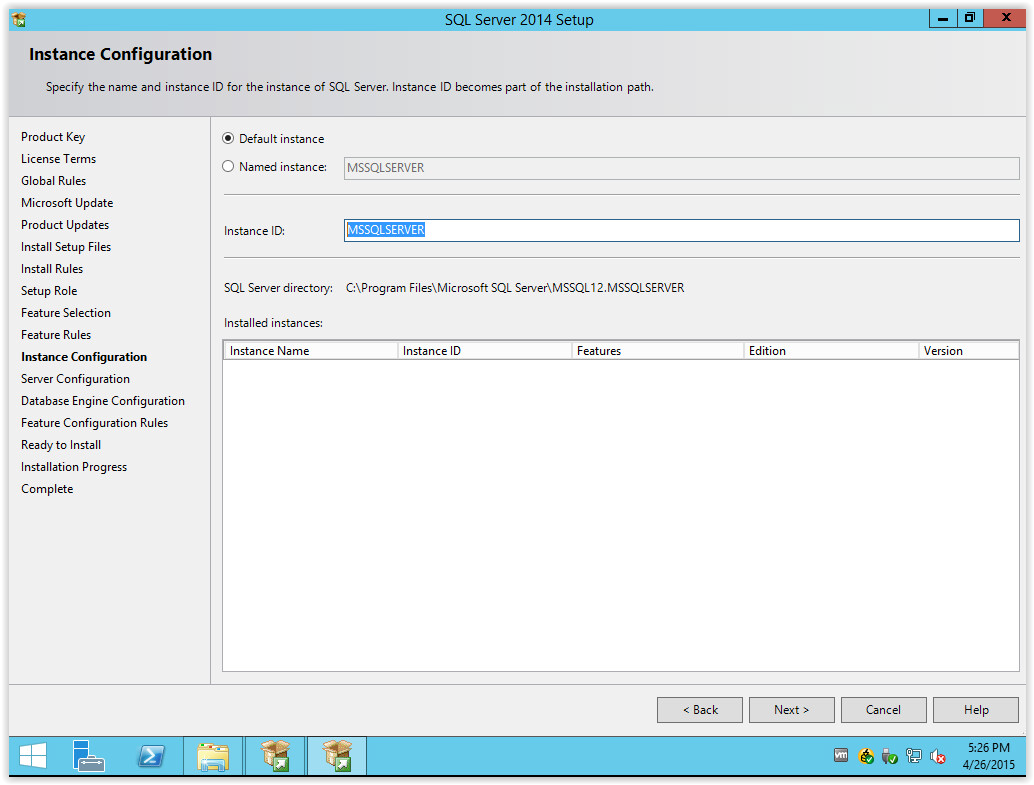Click the Named instance text field
This screenshot has width=1034, height=785.
click(x=681, y=168)
